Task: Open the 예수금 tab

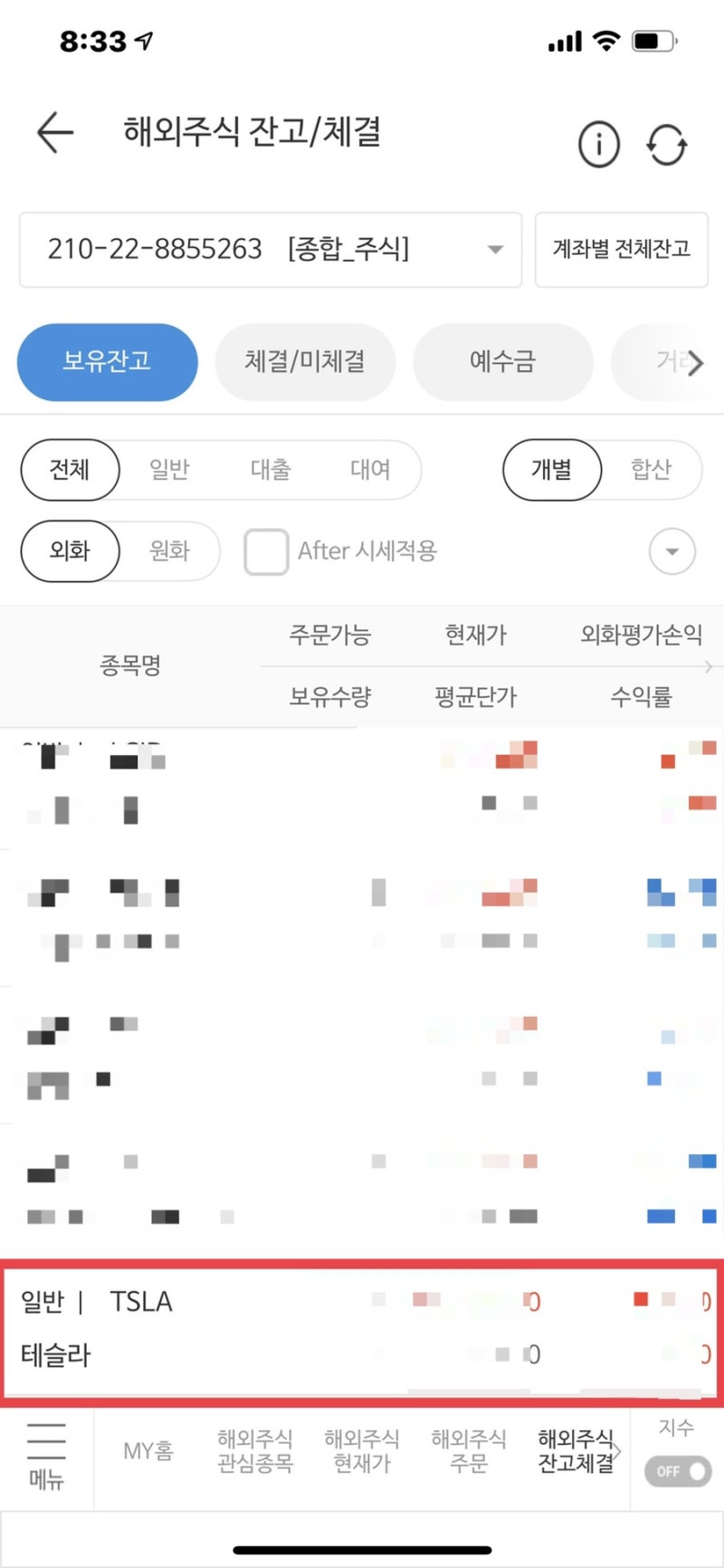Action: point(503,362)
